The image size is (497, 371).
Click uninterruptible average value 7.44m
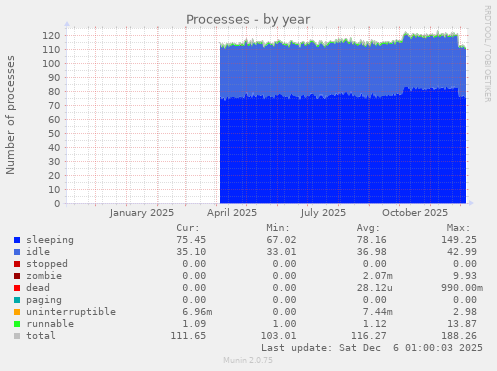[377, 312]
